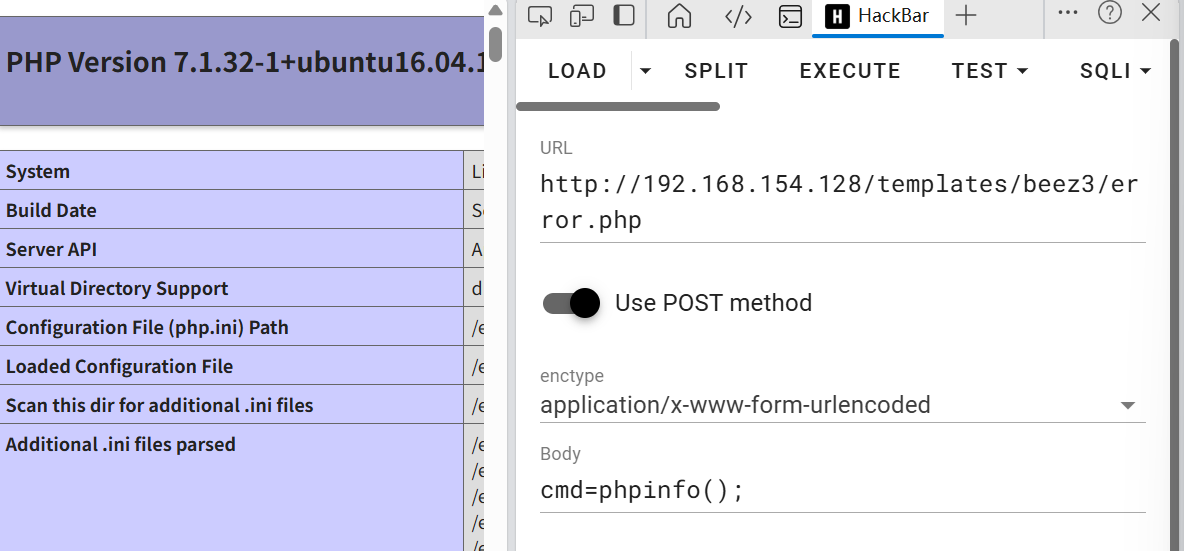Click Scan this dir for additional label
The height and width of the screenshot is (551, 1184).
coord(159,406)
